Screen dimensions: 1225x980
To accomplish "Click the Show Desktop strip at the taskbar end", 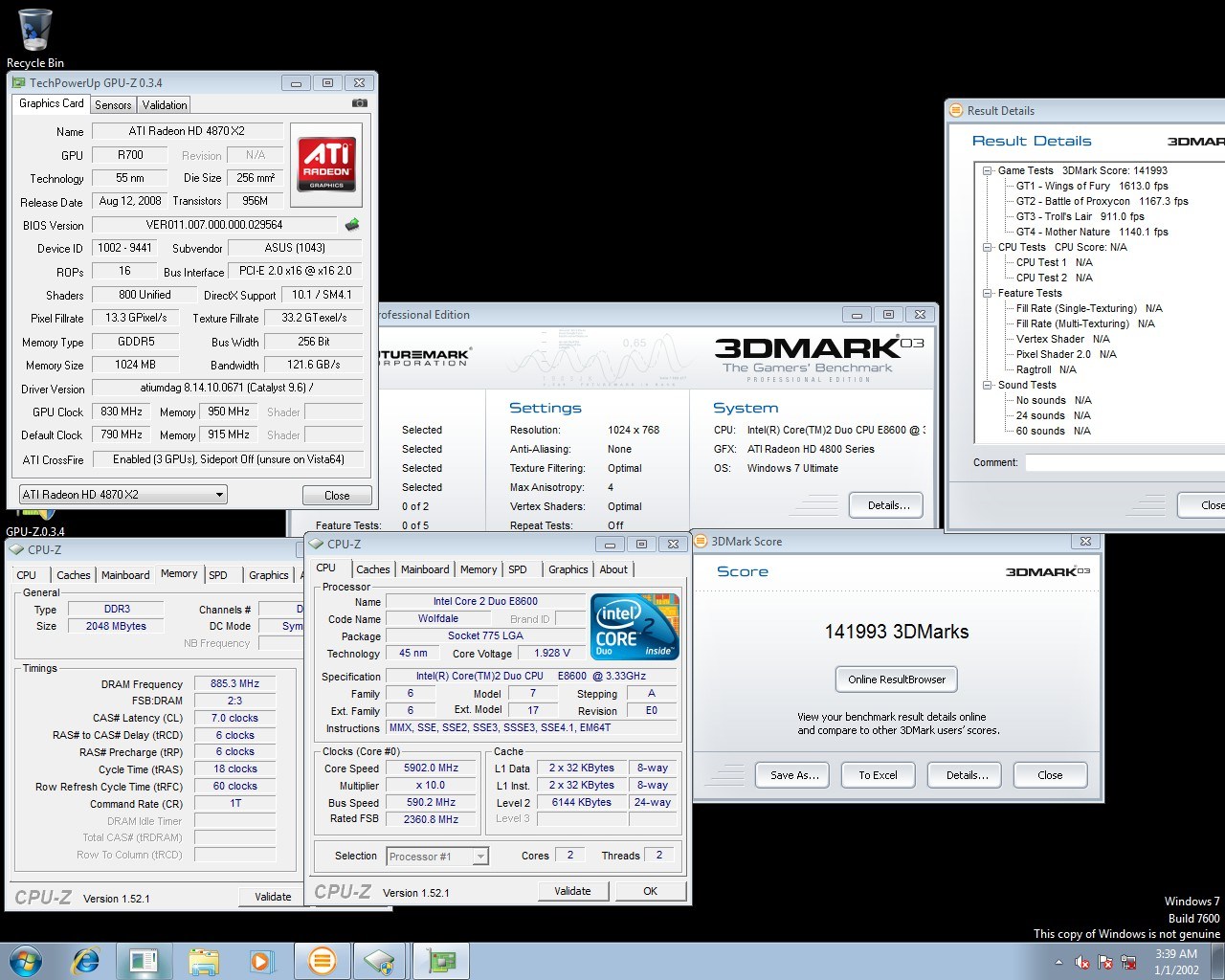I will (x=1217, y=962).
